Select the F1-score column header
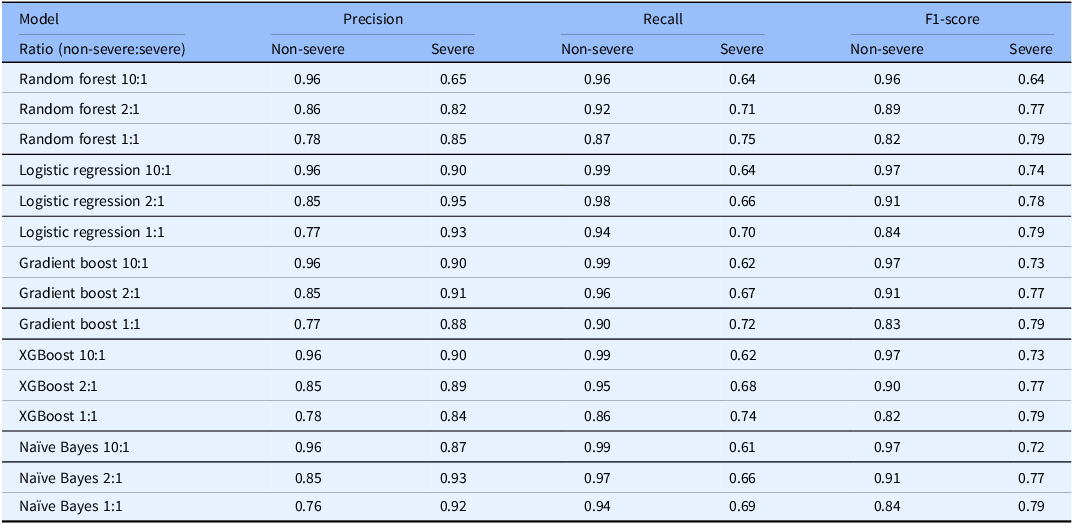1073x524 pixels. [952, 19]
